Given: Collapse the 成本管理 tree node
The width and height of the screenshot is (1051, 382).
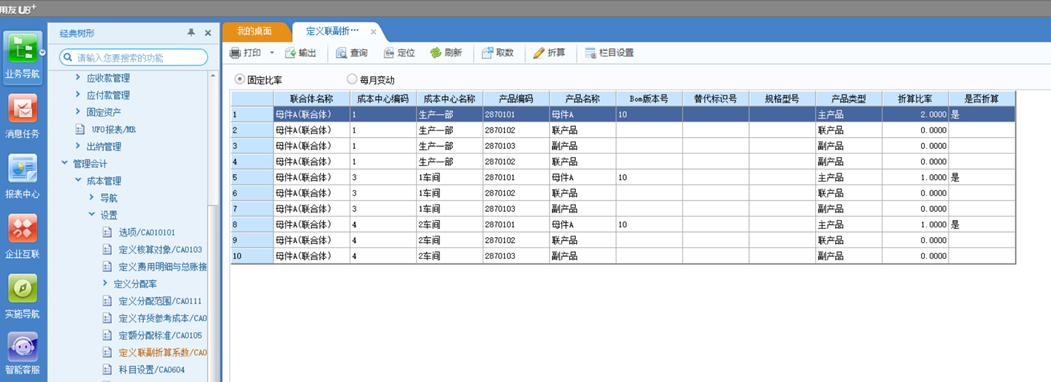Looking at the screenshot, I should tap(78, 180).
